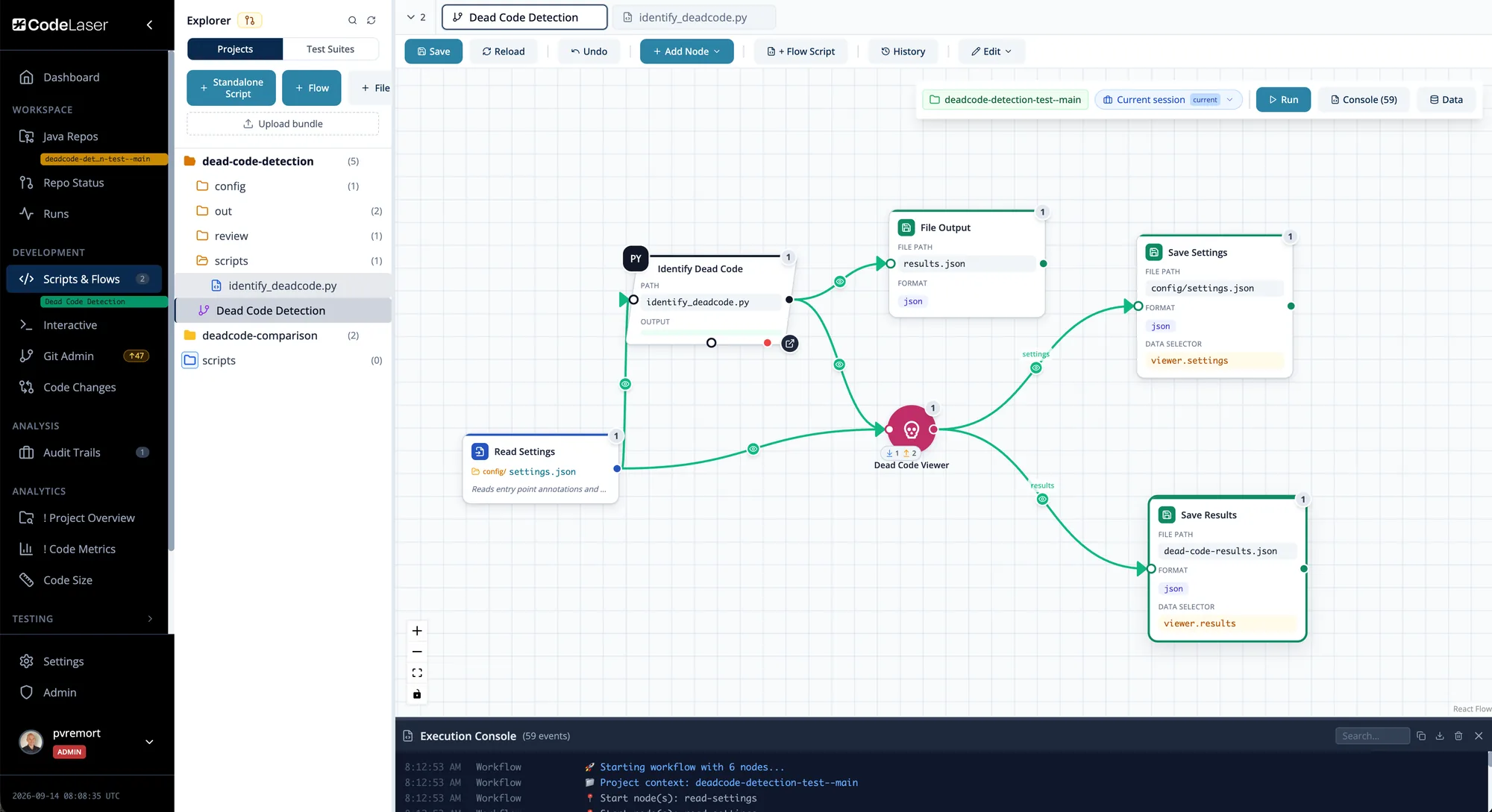Open Interactive terminal page
The width and height of the screenshot is (1492, 812).
[70, 325]
